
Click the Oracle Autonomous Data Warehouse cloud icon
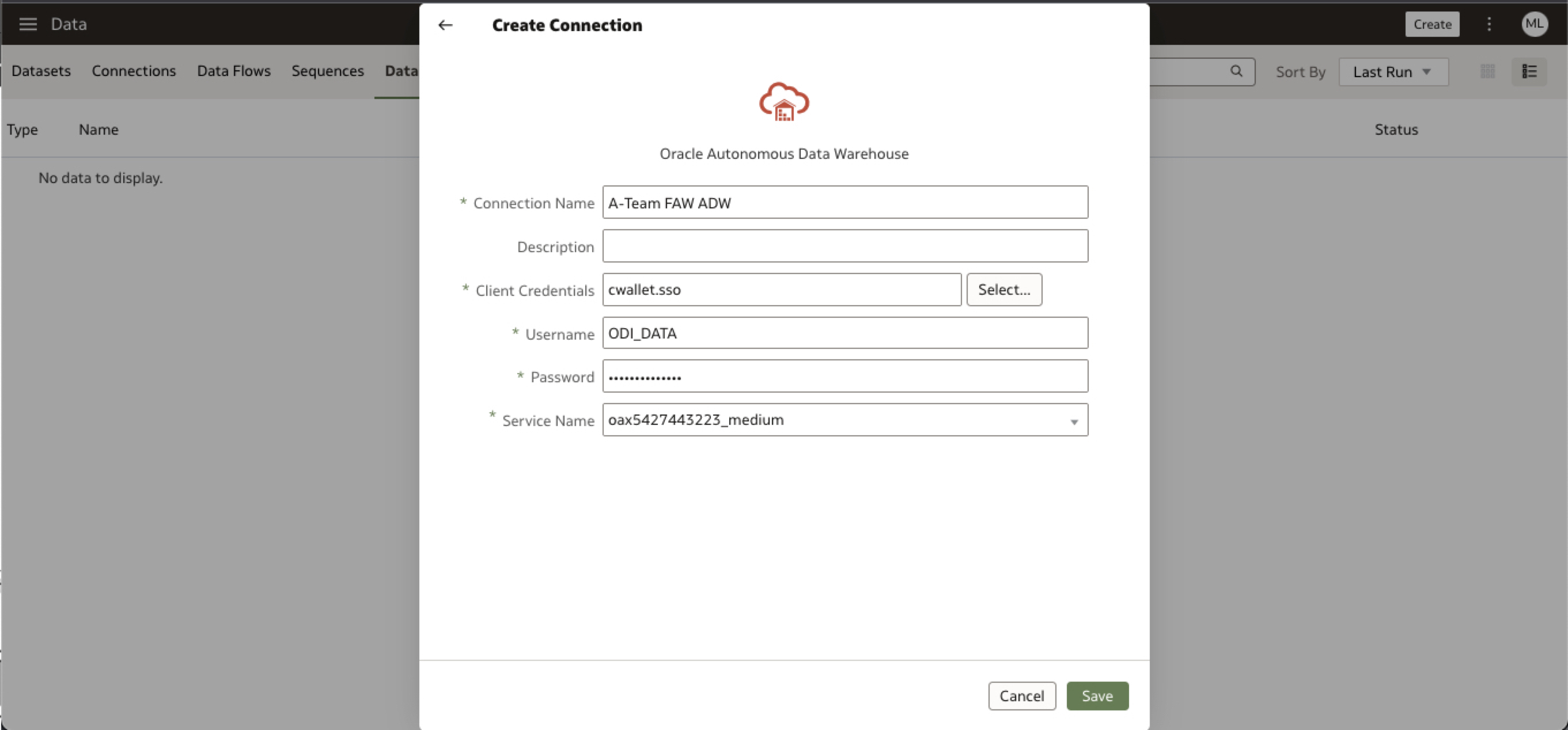pos(783,102)
